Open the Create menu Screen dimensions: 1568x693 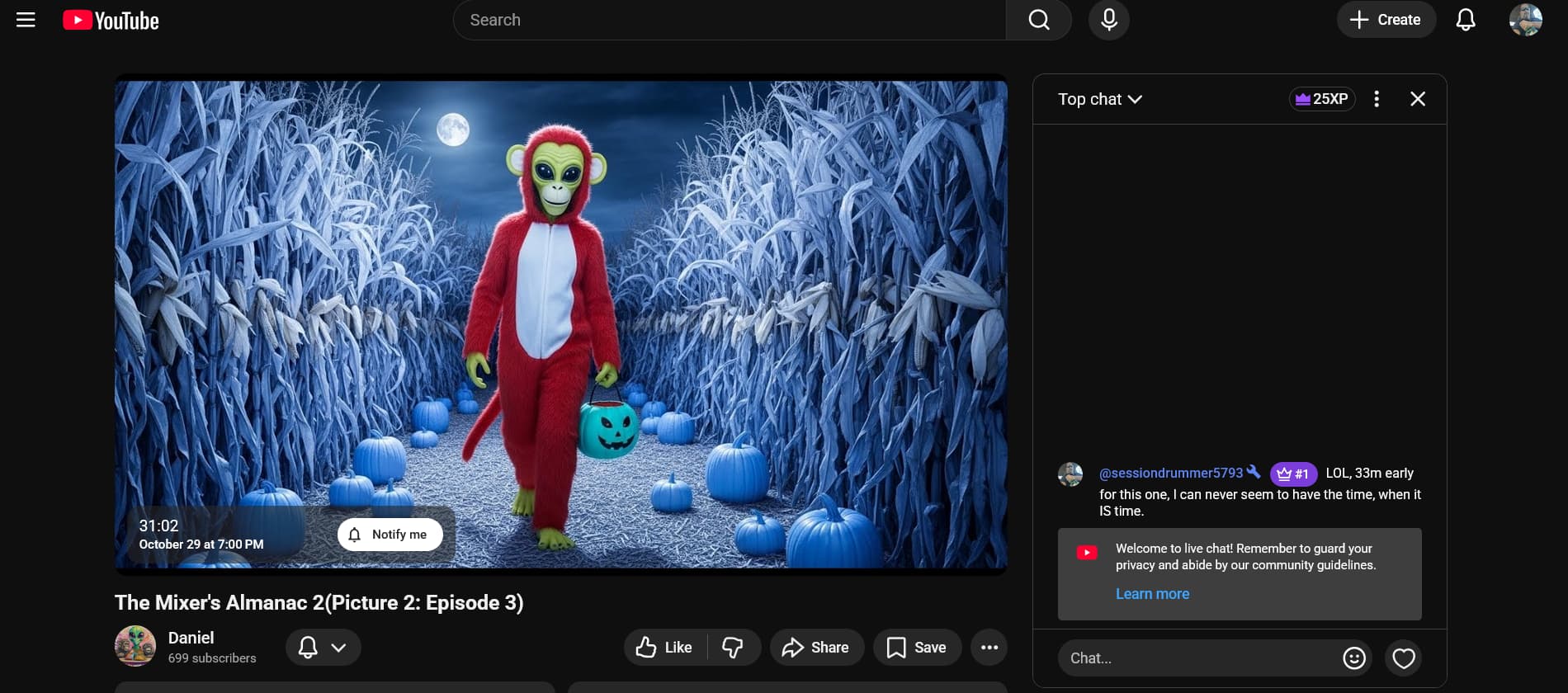(x=1386, y=20)
